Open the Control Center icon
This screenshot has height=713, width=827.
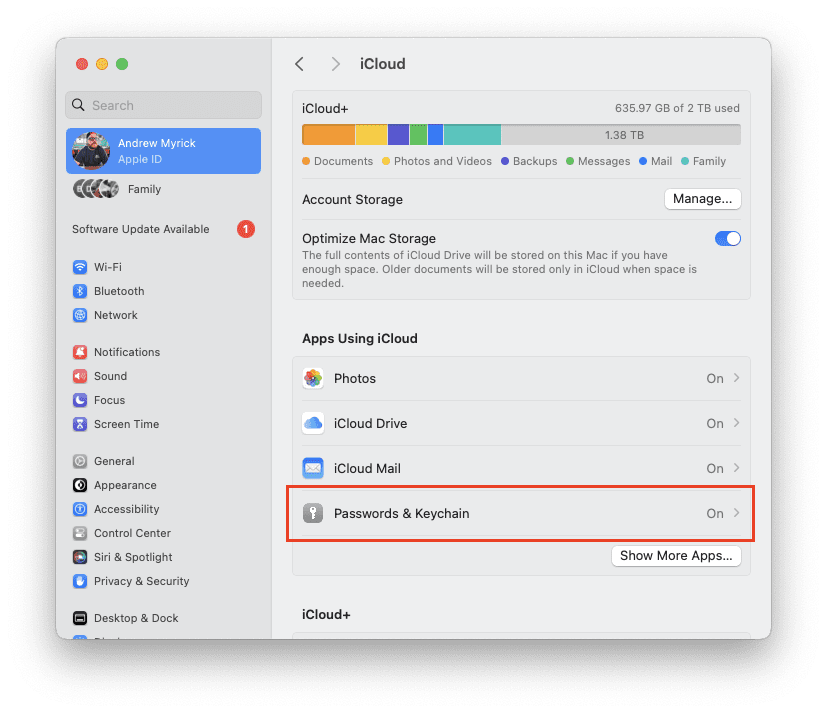coord(80,533)
